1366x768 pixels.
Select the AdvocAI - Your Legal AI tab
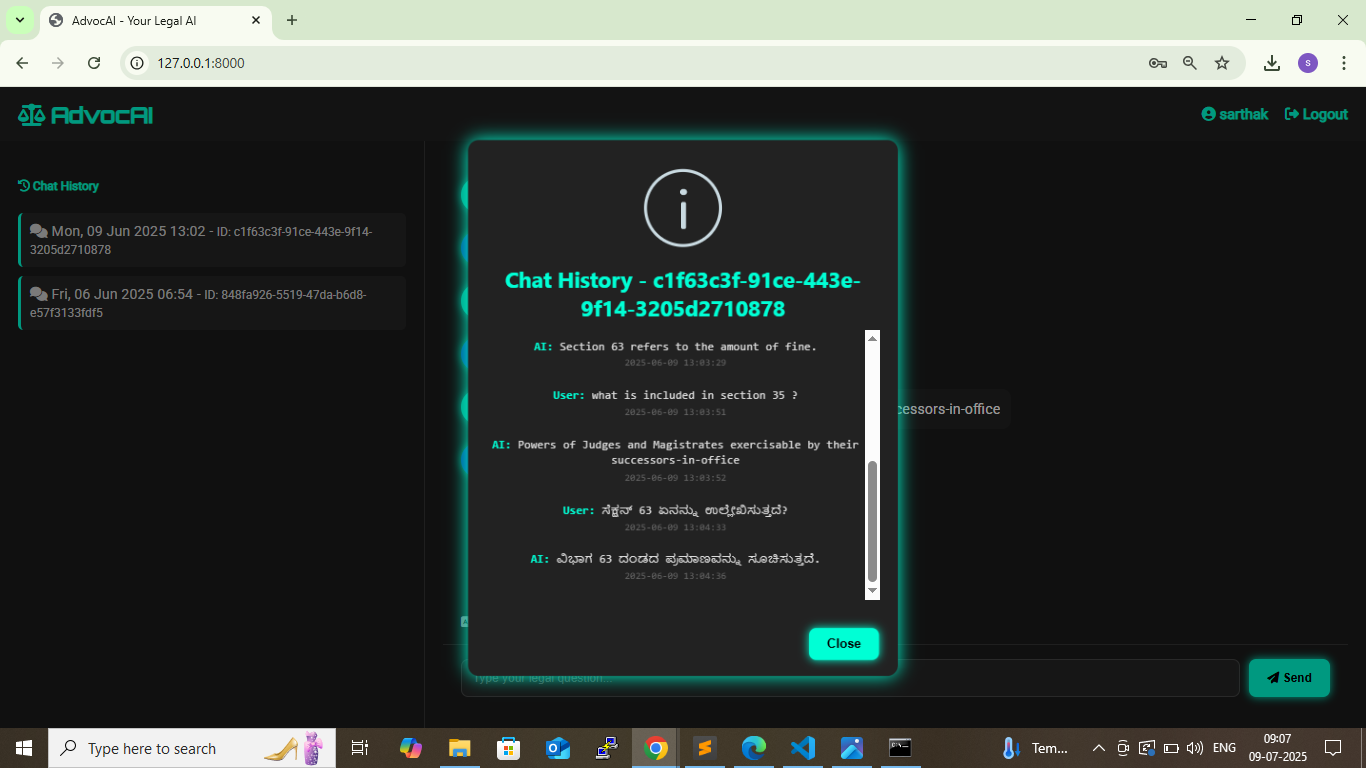point(156,20)
